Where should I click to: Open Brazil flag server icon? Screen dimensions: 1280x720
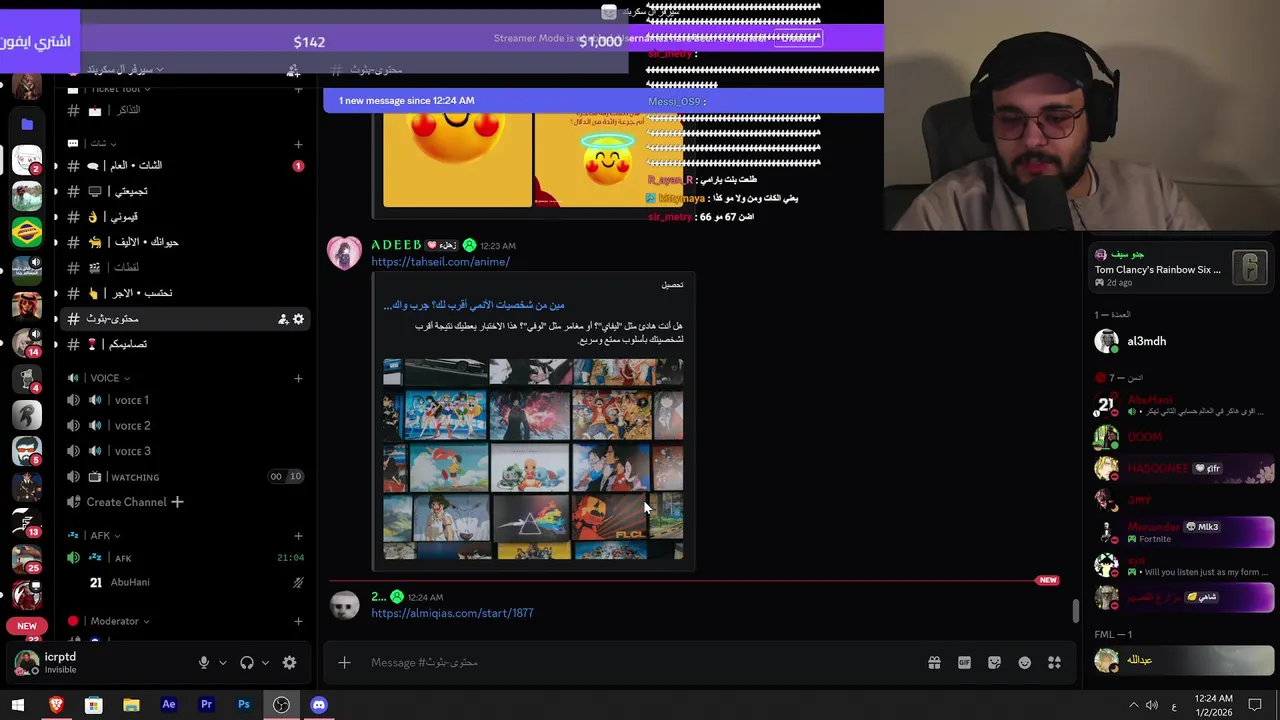coord(27,232)
